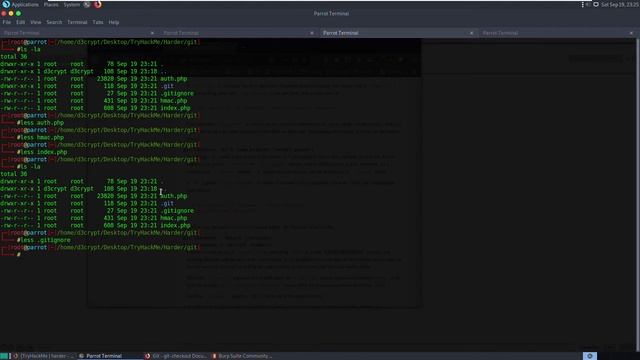Click the workspace switcher in bottom panel
Viewport: 640px width, 360px height.
(590, 356)
